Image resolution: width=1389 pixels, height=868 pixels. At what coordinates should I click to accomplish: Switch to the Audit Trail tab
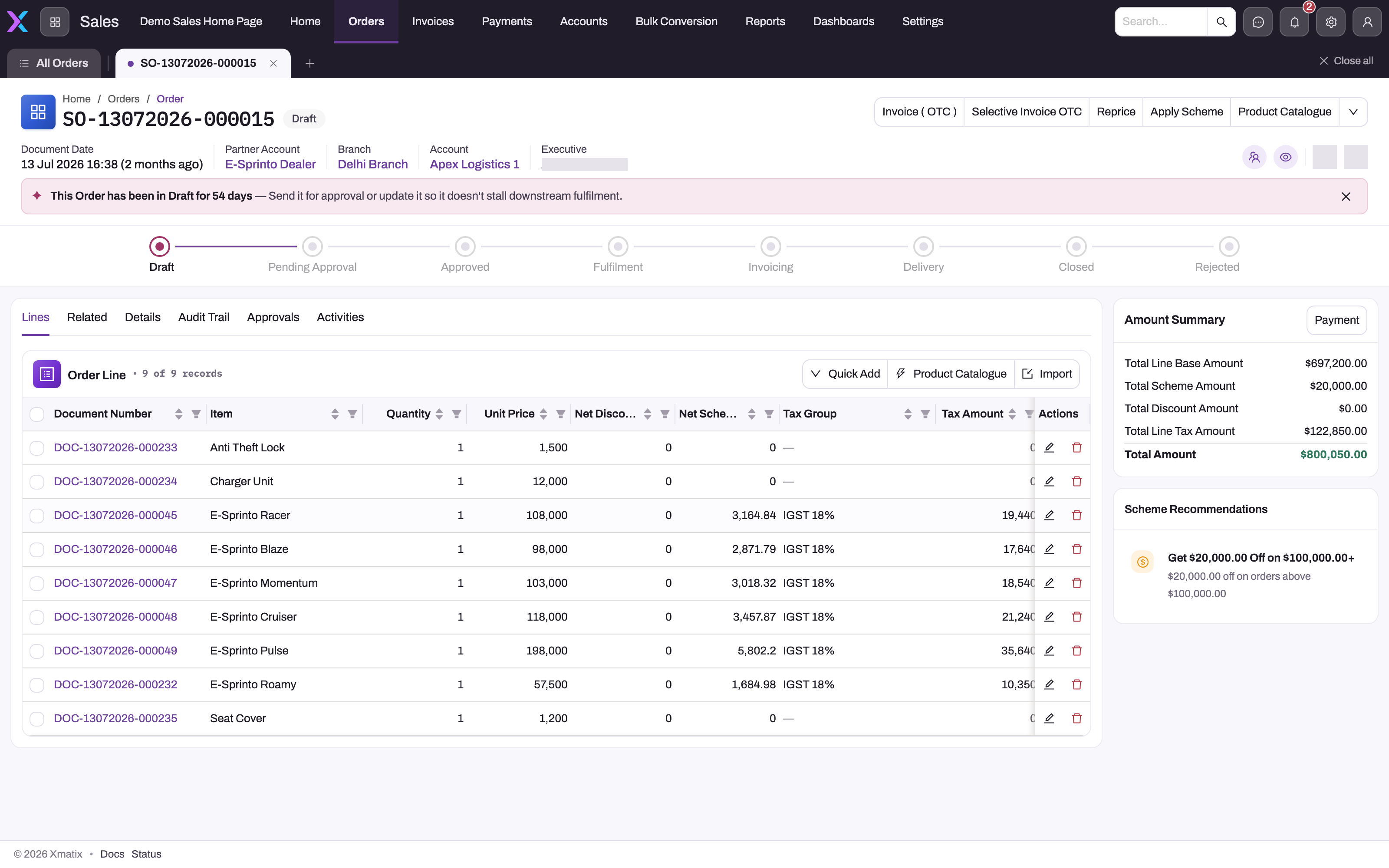click(x=204, y=317)
